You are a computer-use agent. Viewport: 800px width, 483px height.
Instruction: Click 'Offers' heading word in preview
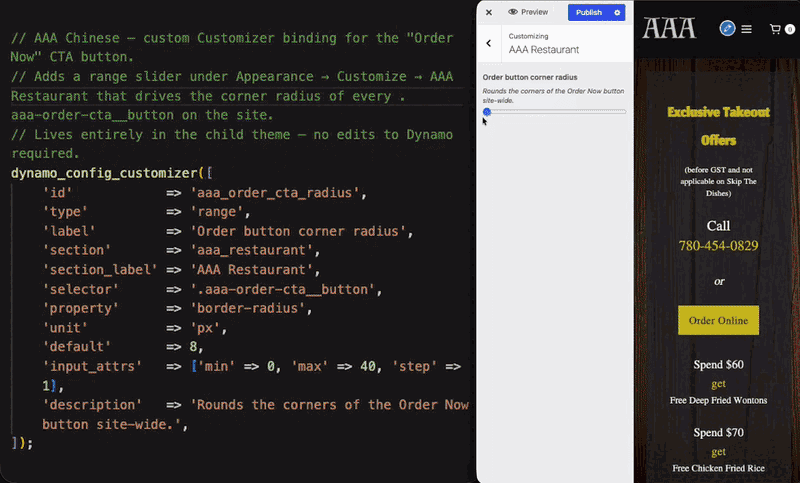click(718, 140)
